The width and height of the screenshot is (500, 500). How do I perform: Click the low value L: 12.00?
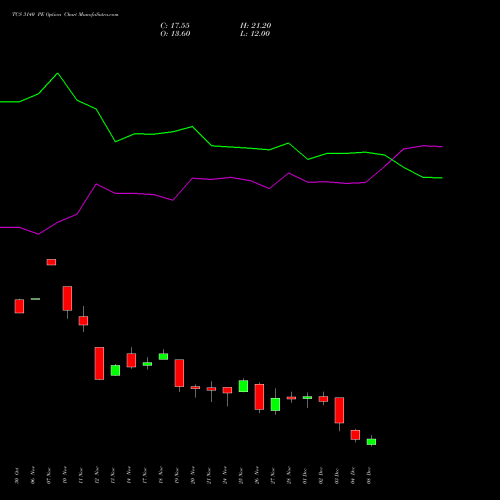coord(255,34)
